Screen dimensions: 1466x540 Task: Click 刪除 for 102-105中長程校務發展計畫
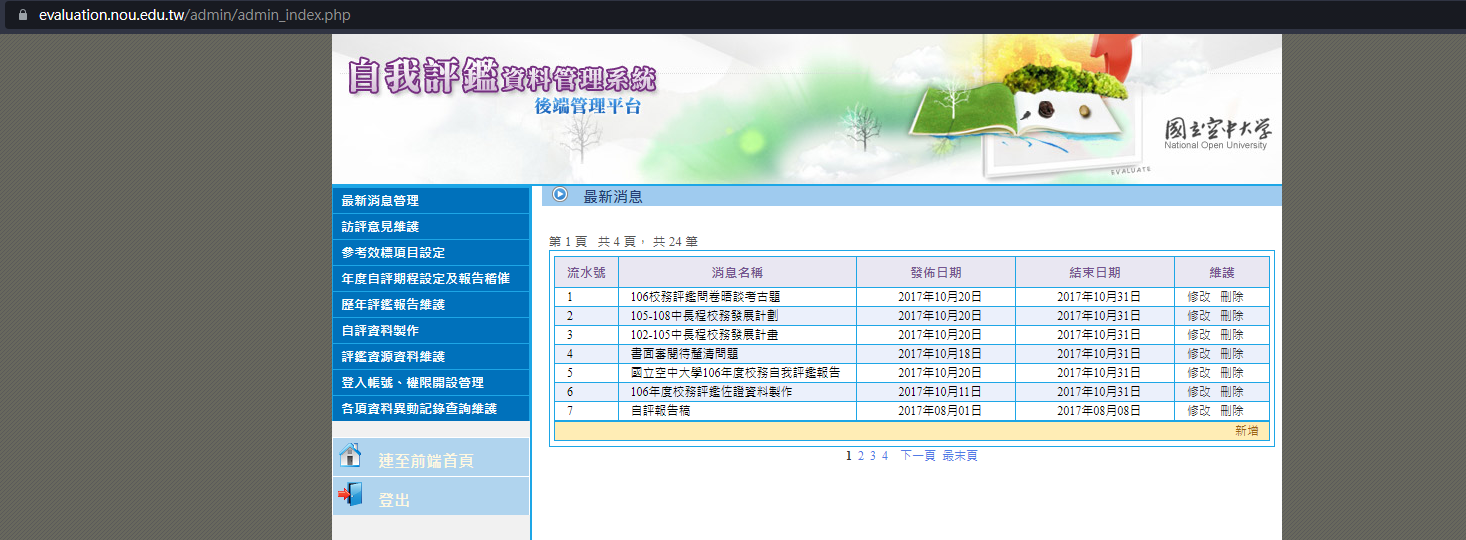point(1232,335)
